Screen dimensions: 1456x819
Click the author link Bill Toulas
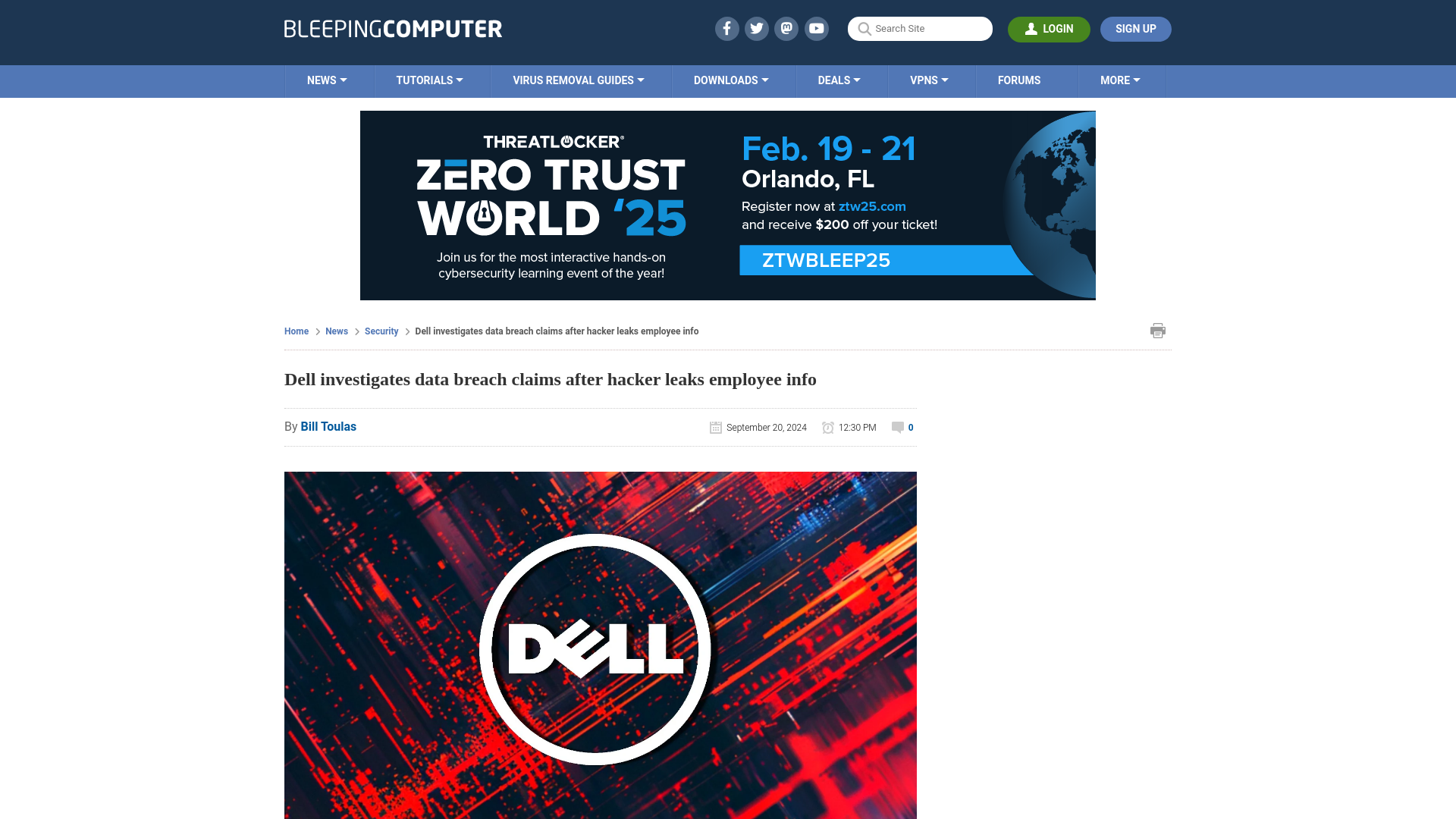pos(328,427)
